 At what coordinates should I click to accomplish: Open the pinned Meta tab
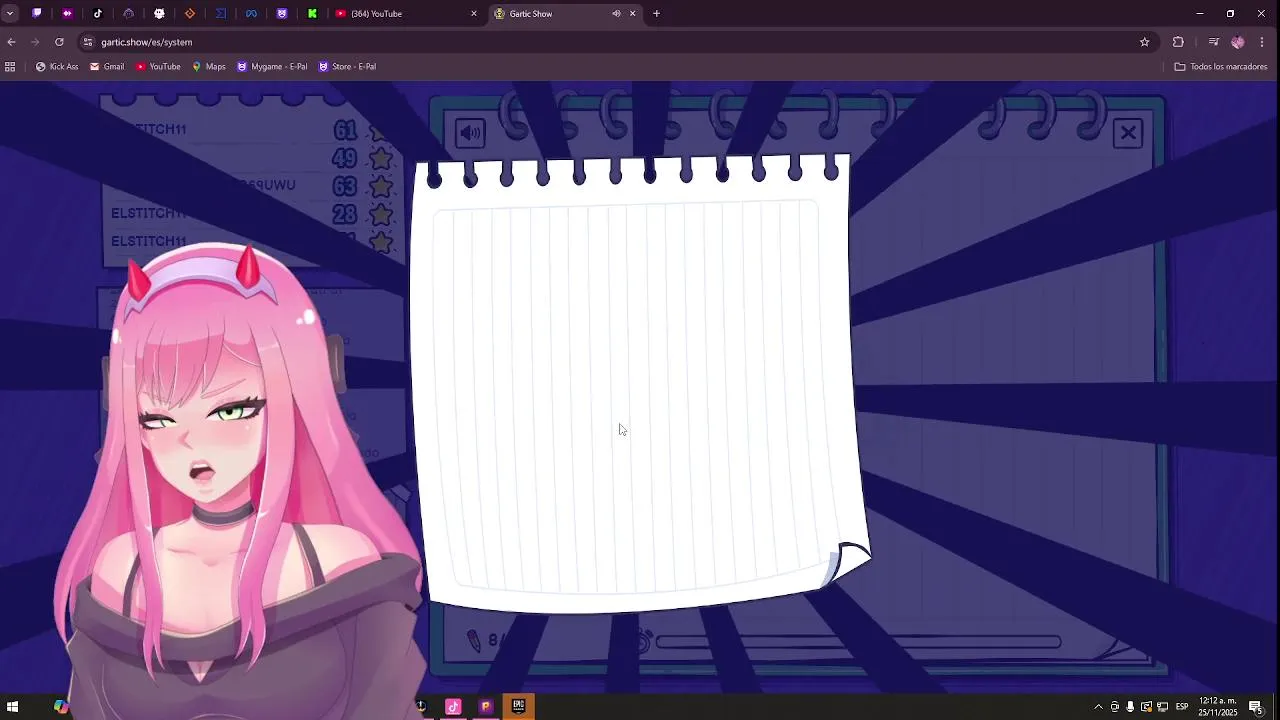pos(251,14)
